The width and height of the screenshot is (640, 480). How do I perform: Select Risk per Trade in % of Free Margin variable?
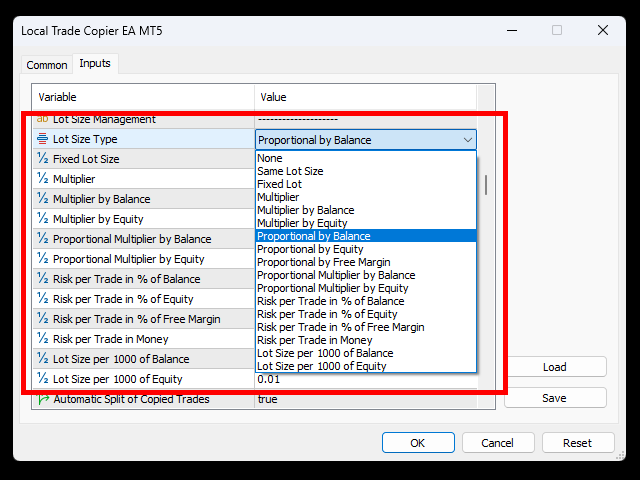tap(137, 319)
